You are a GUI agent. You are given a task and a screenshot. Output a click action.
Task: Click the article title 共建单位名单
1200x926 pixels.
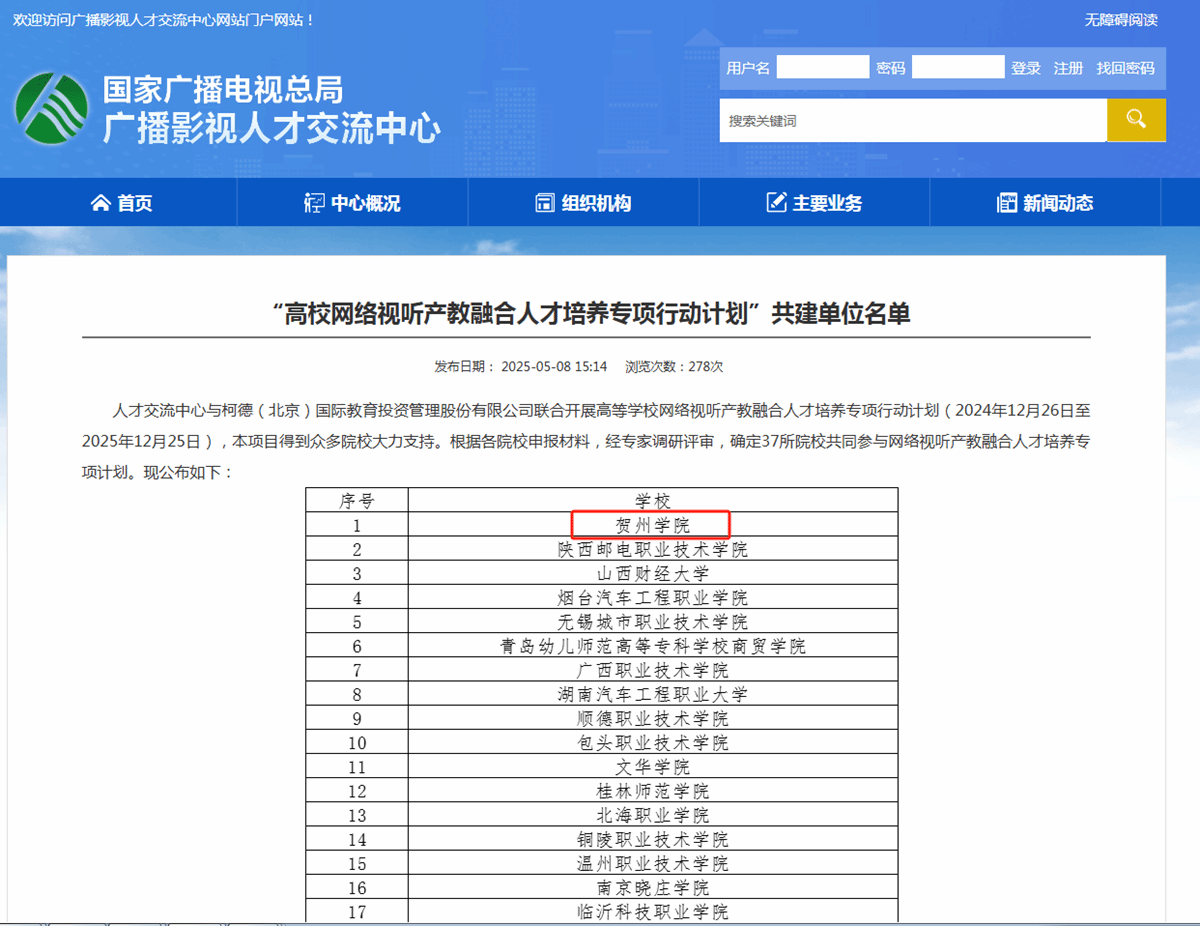pos(591,314)
